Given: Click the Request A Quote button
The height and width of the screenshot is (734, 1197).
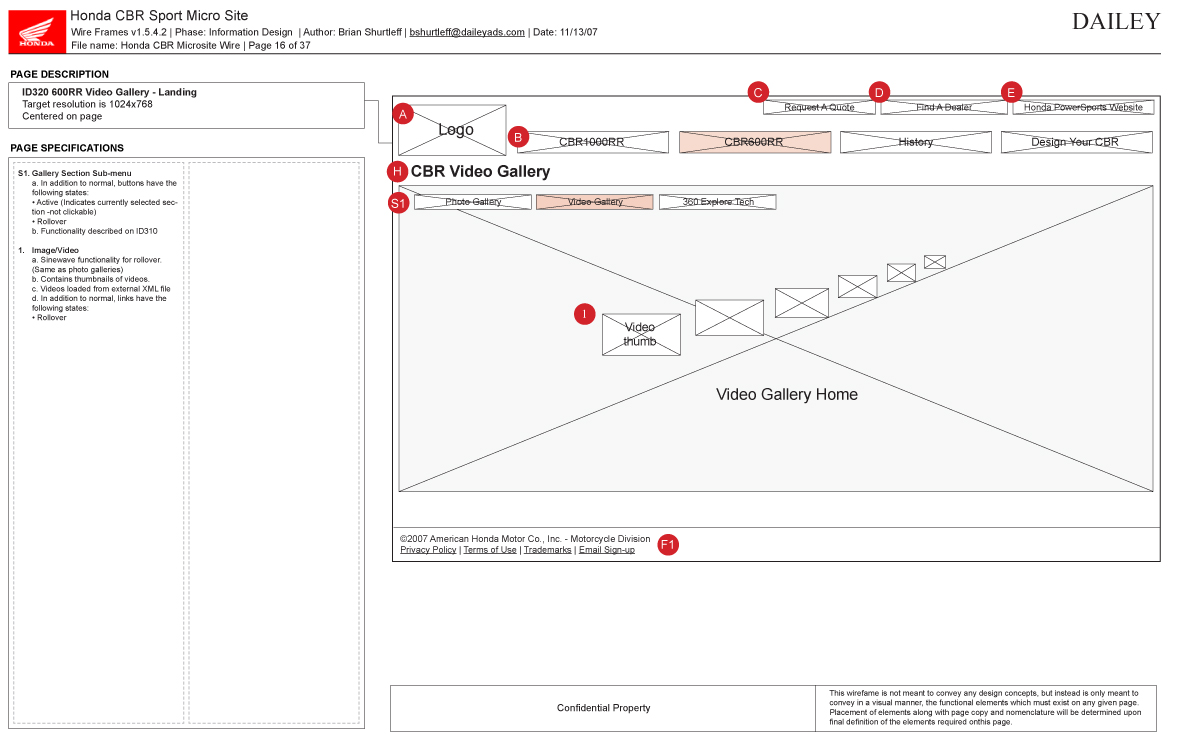Looking at the screenshot, I should pyautogui.click(x=819, y=107).
